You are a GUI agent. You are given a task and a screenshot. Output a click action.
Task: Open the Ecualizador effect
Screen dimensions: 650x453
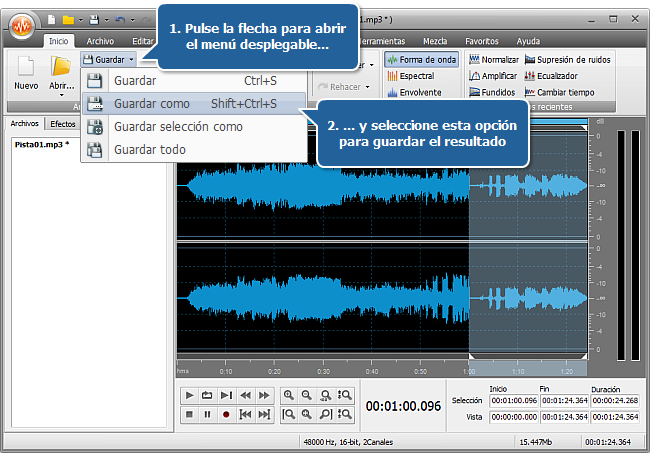pyautogui.click(x=551, y=76)
